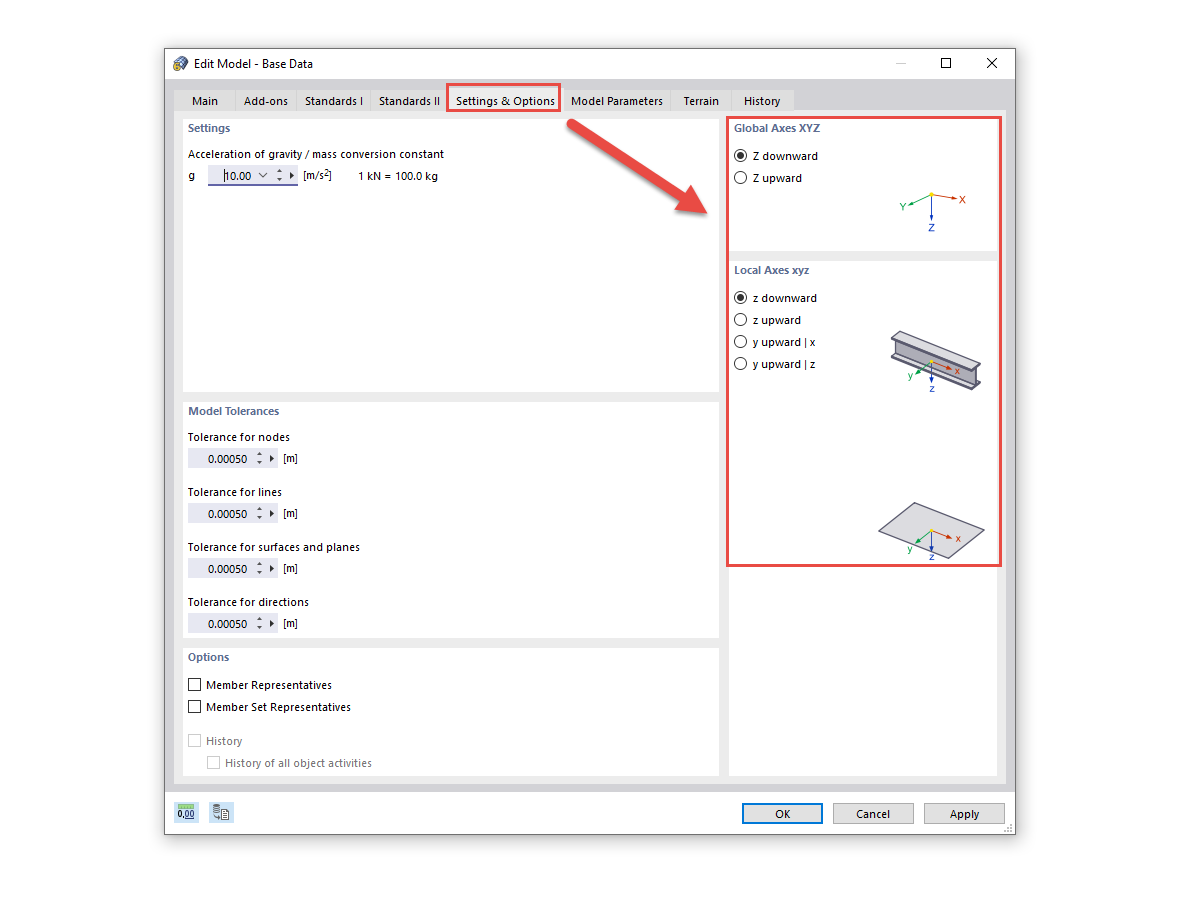Select Z upward for global axes
Image resolution: width=1200 pixels, height=900 pixels.
[740, 177]
